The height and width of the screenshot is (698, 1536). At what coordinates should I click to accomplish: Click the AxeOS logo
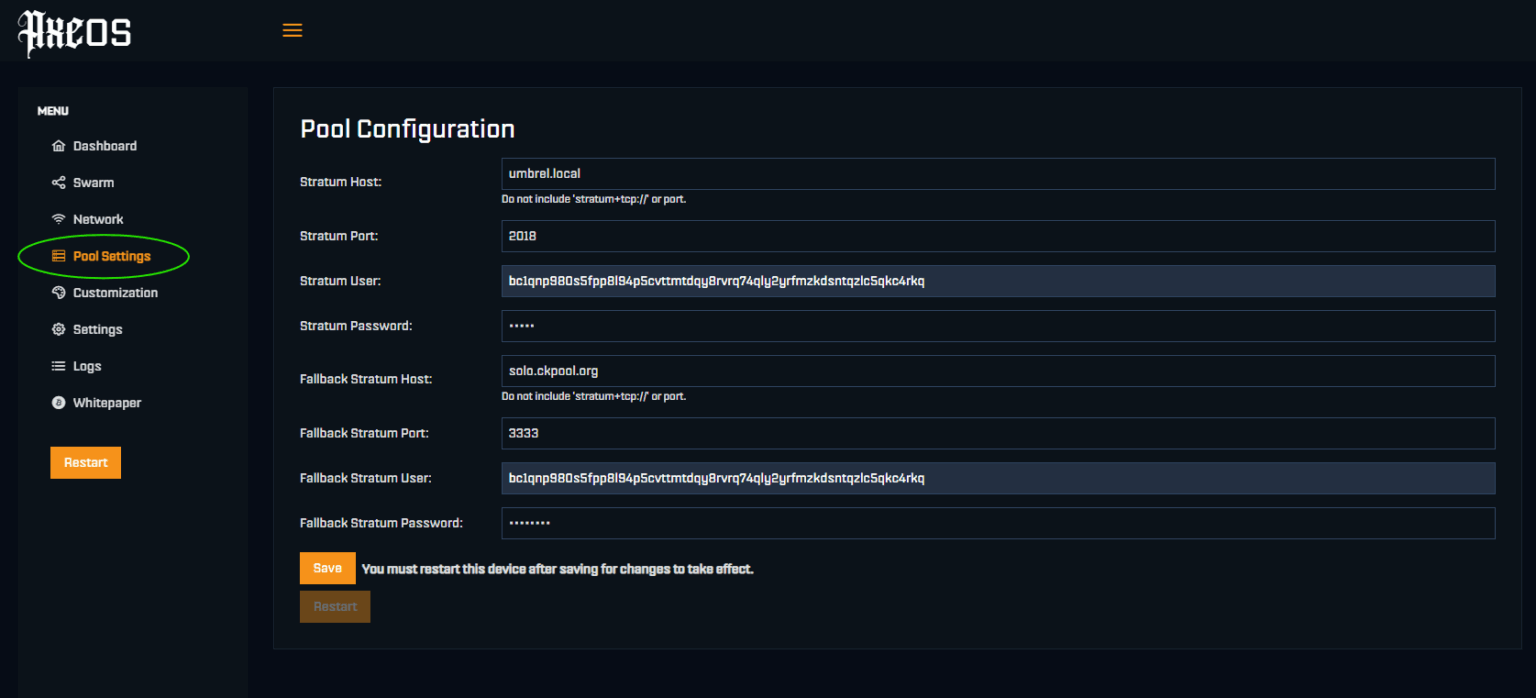(x=74, y=33)
